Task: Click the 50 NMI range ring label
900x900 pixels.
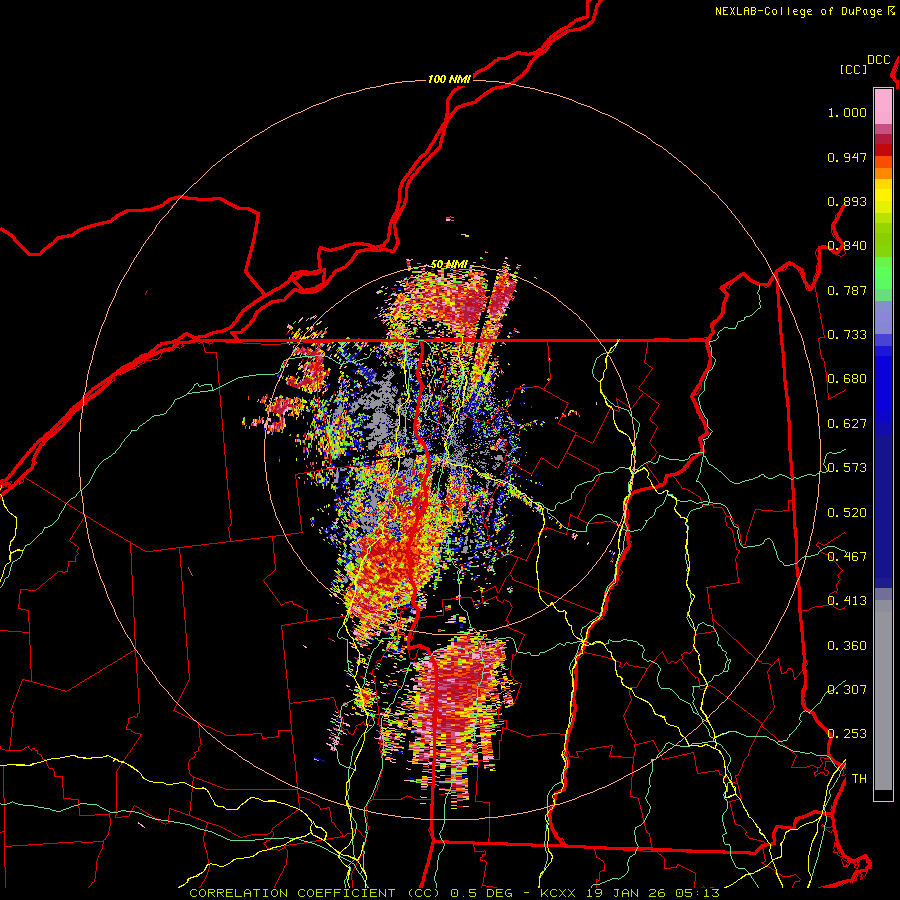Action: click(449, 265)
